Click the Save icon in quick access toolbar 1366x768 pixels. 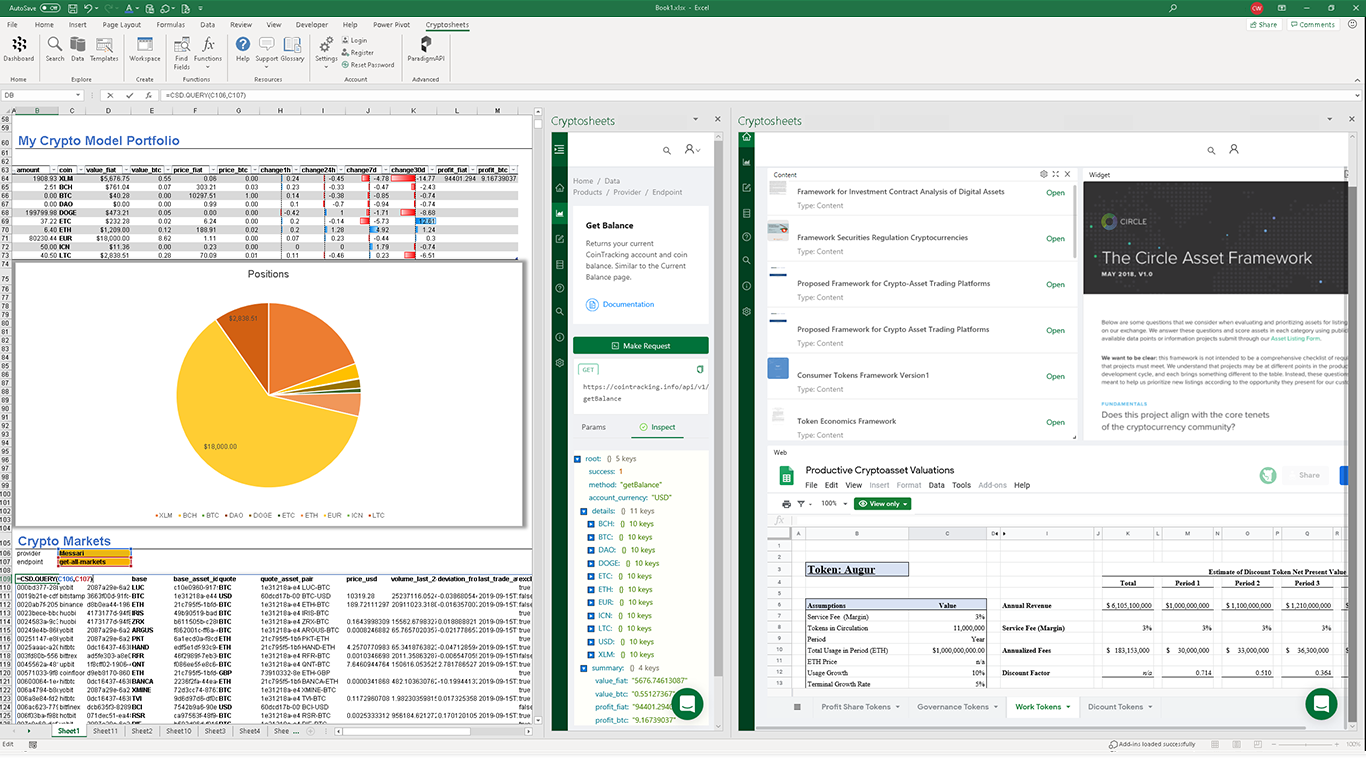click(71, 8)
